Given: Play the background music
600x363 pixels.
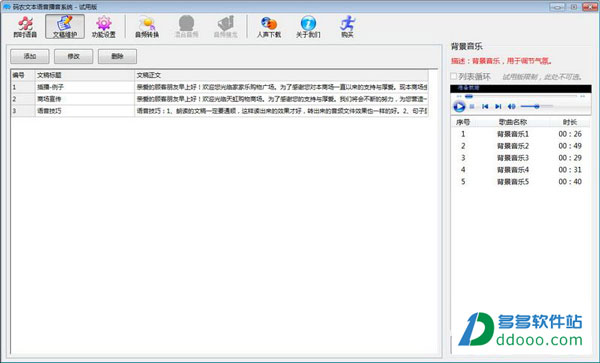Looking at the screenshot, I should pyautogui.click(x=459, y=106).
